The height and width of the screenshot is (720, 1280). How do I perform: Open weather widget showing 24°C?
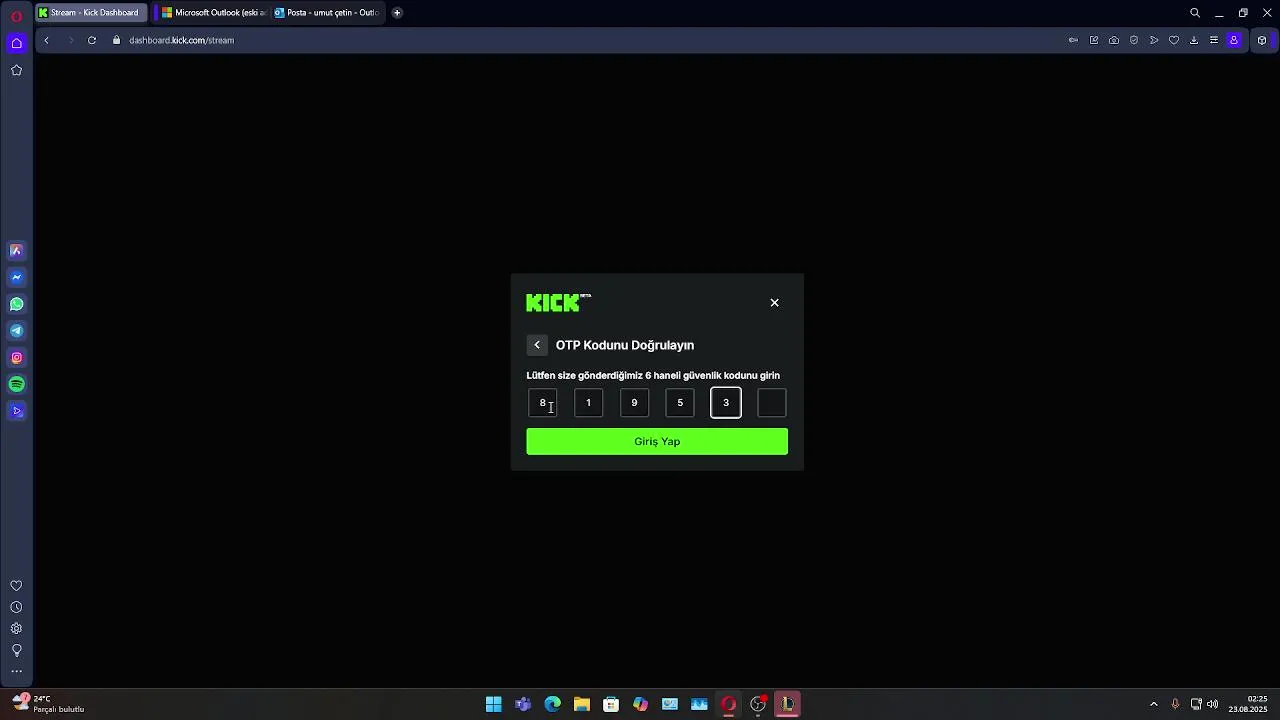tap(48, 704)
